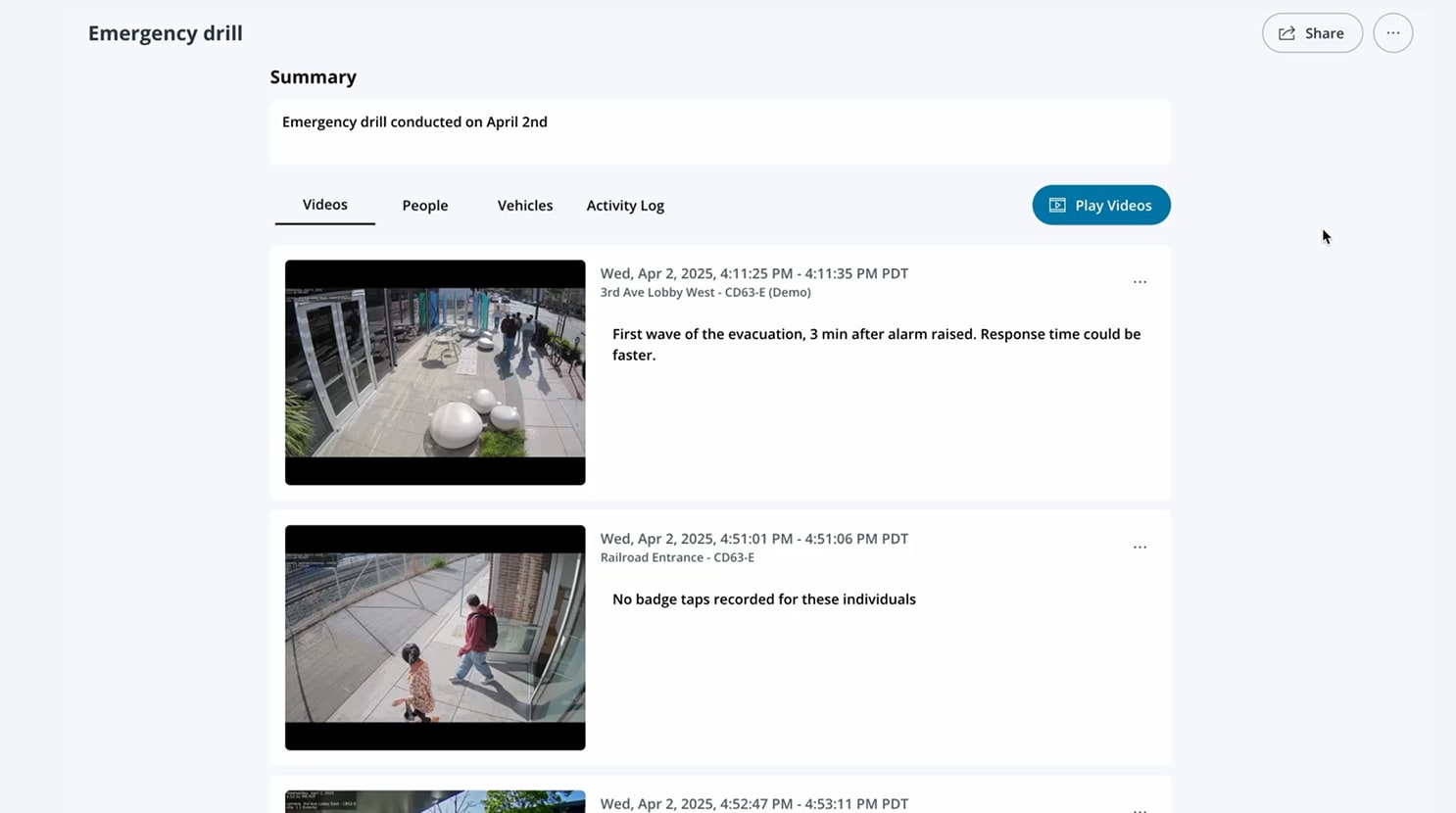Switch to the Videos tab
1456x813 pixels.
[324, 205]
